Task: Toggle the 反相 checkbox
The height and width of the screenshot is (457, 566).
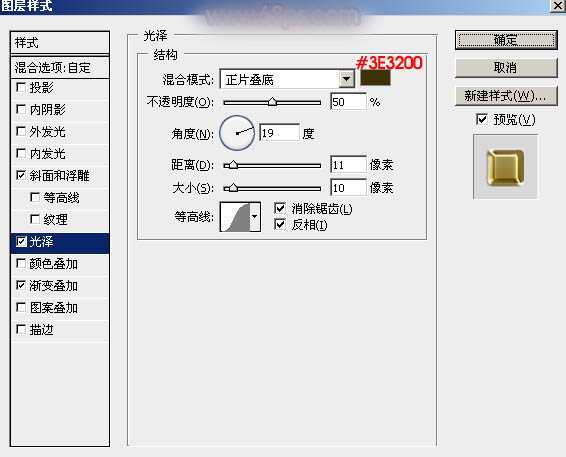Action: [280, 224]
